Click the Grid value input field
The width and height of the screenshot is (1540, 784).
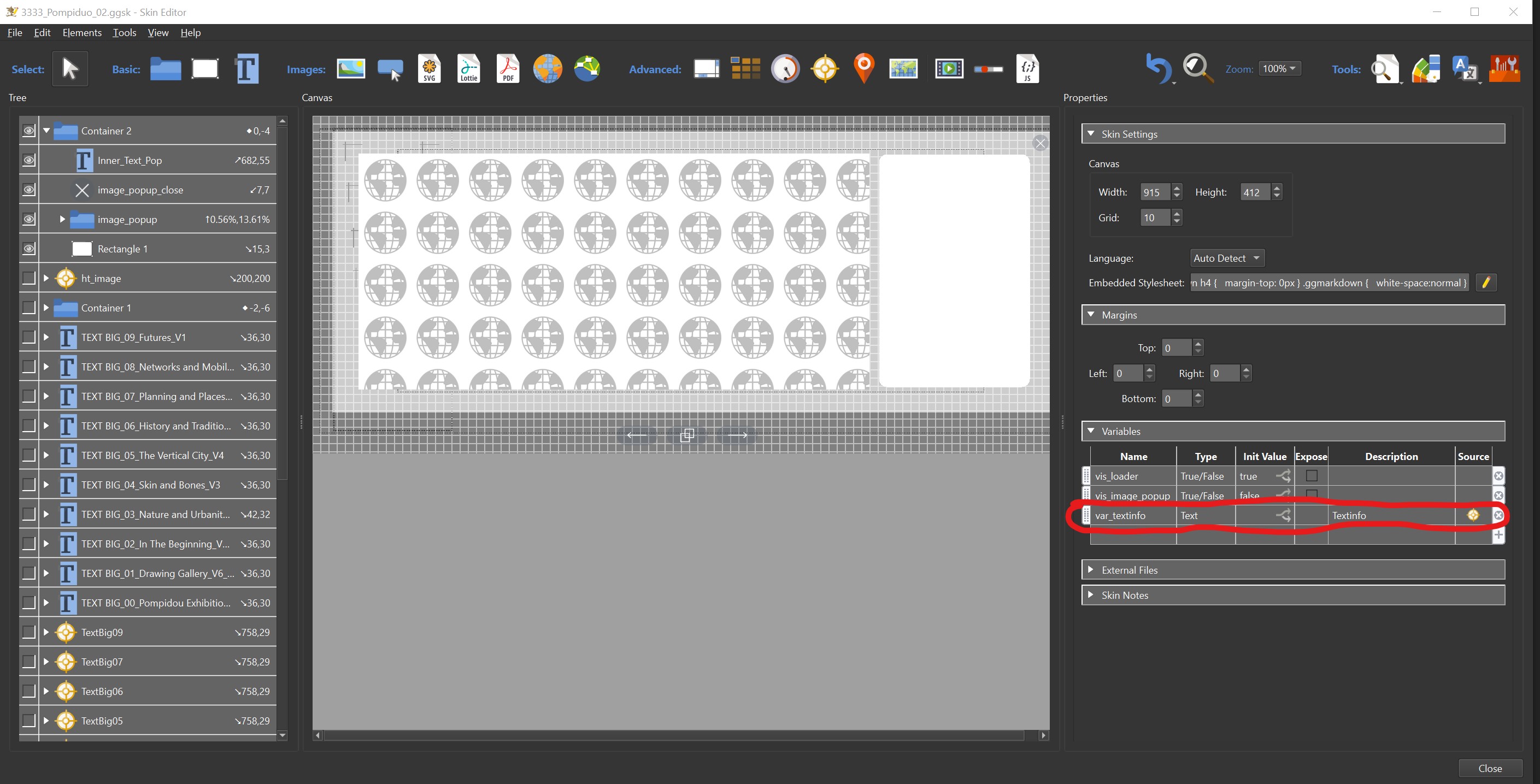[1153, 217]
